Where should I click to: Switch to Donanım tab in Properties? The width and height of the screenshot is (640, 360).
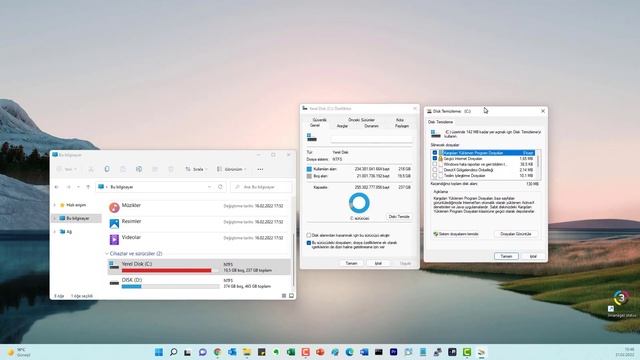pos(371,126)
